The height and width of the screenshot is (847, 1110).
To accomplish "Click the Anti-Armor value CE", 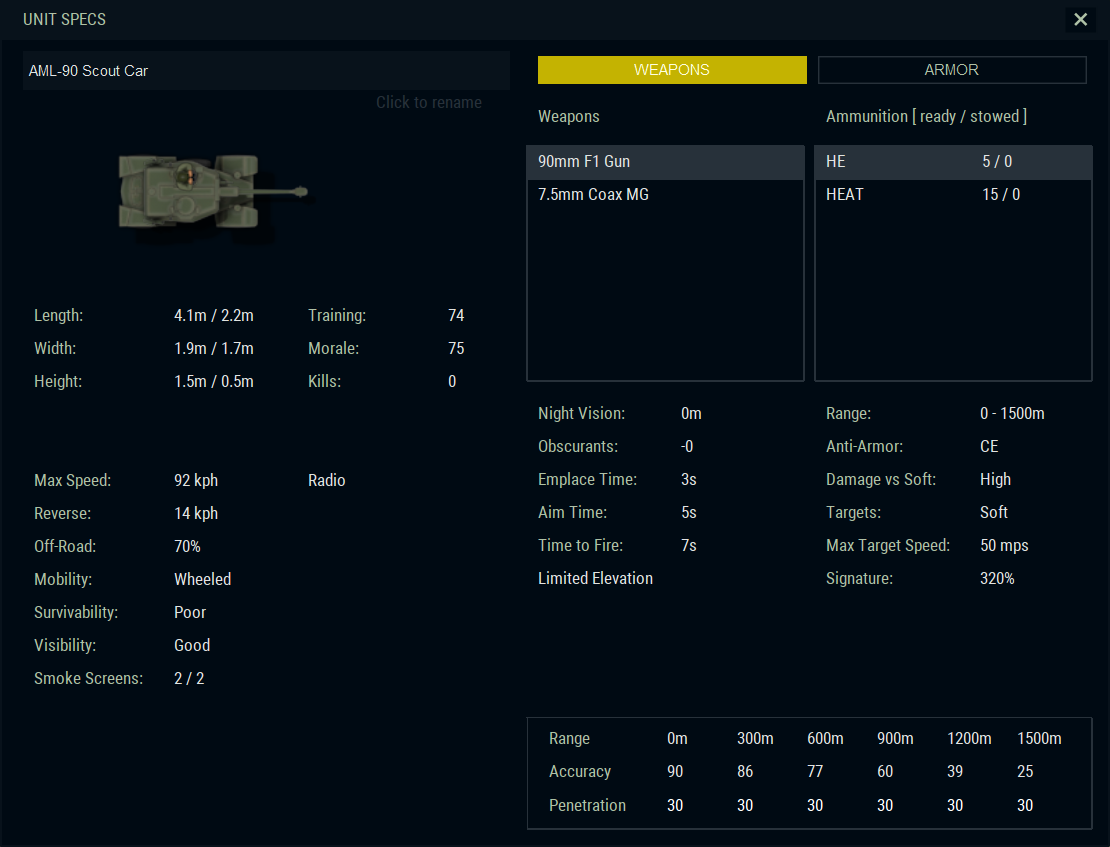I will tap(989, 447).
